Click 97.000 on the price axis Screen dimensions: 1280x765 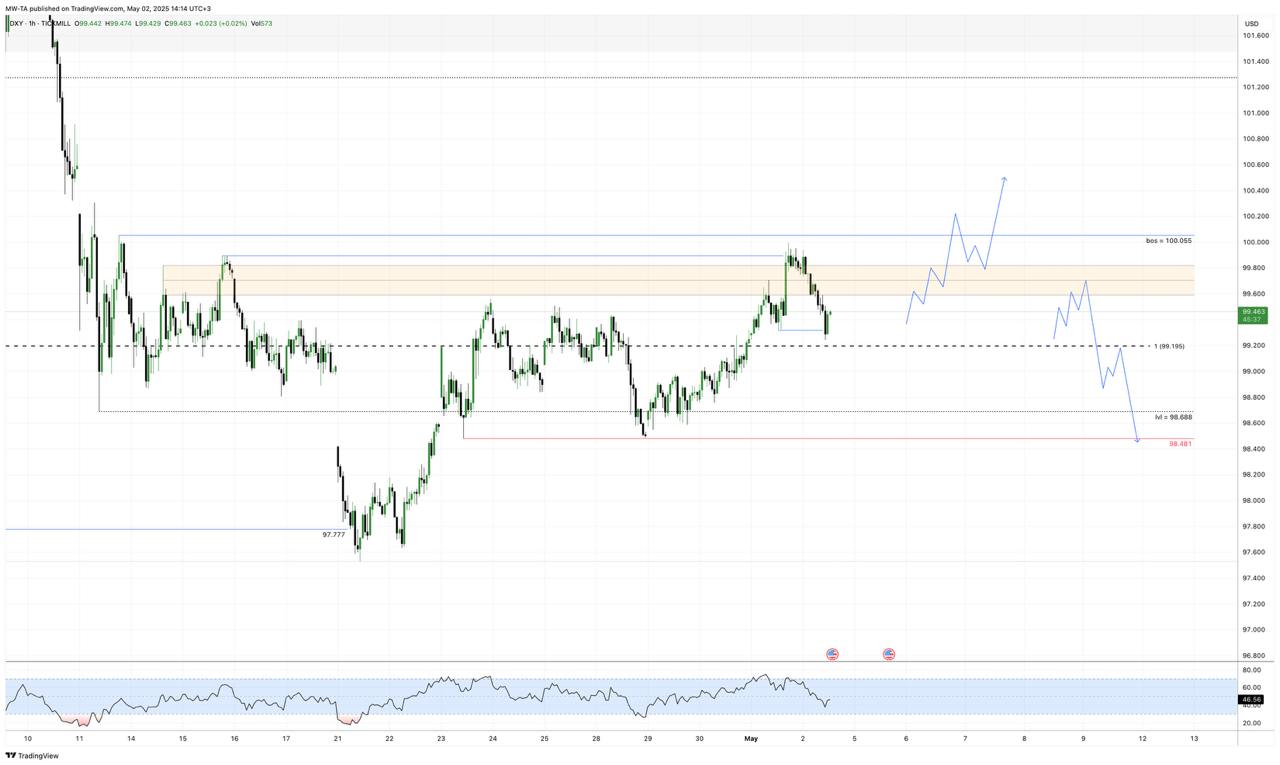(1256, 630)
